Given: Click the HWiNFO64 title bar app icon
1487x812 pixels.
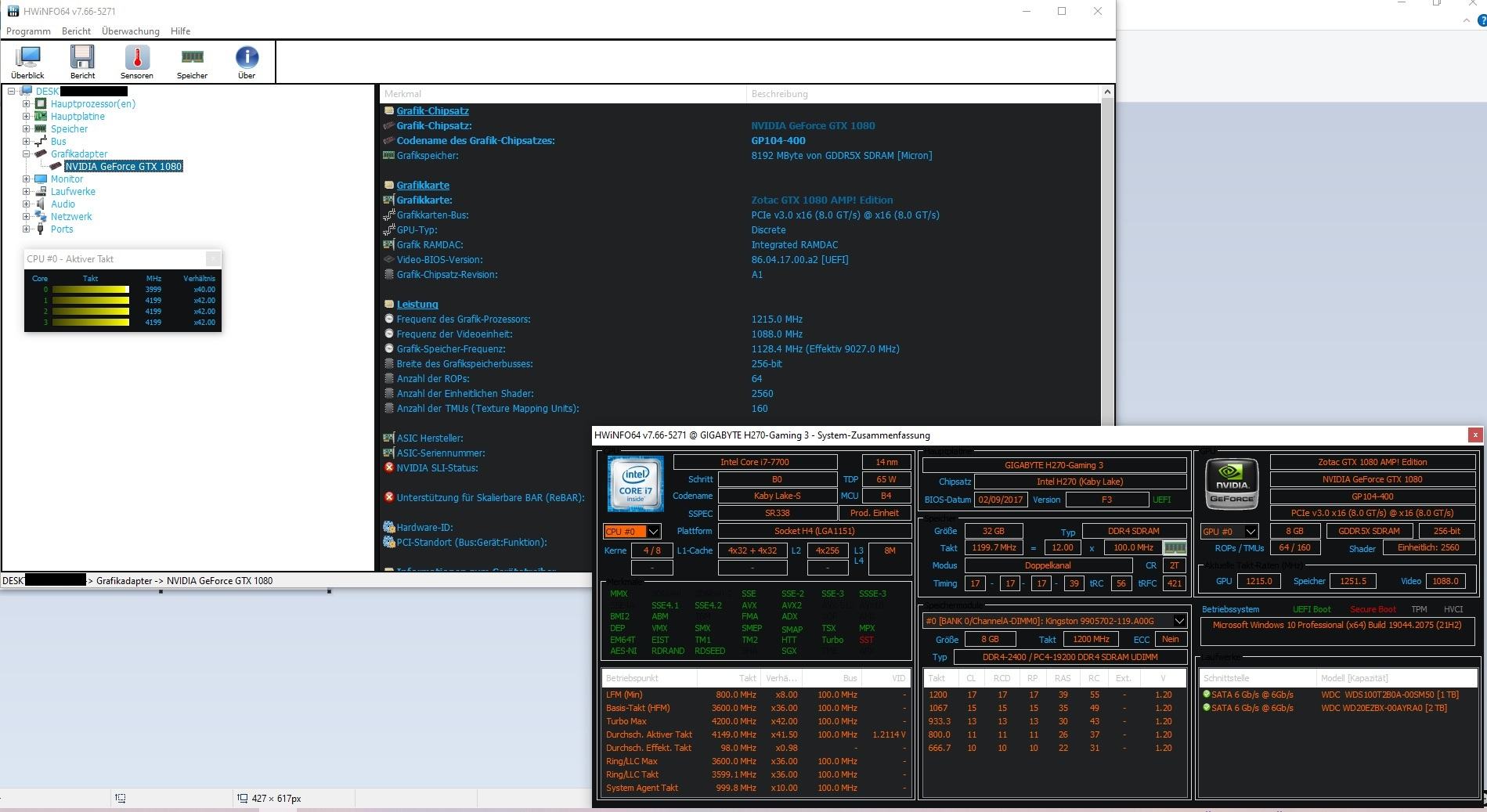Looking at the screenshot, I should coord(13,11).
